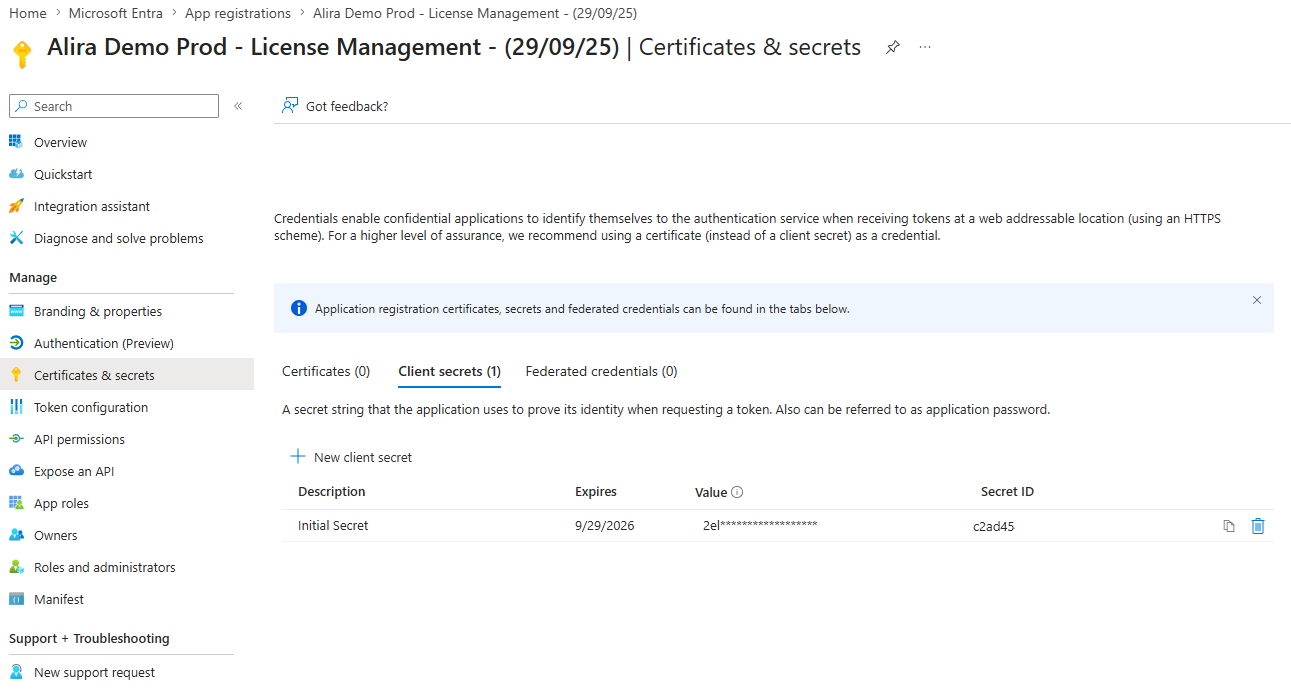The image size is (1291, 694).
Task: Collapse the sidebar menu
Action: (x=238, y=106)
